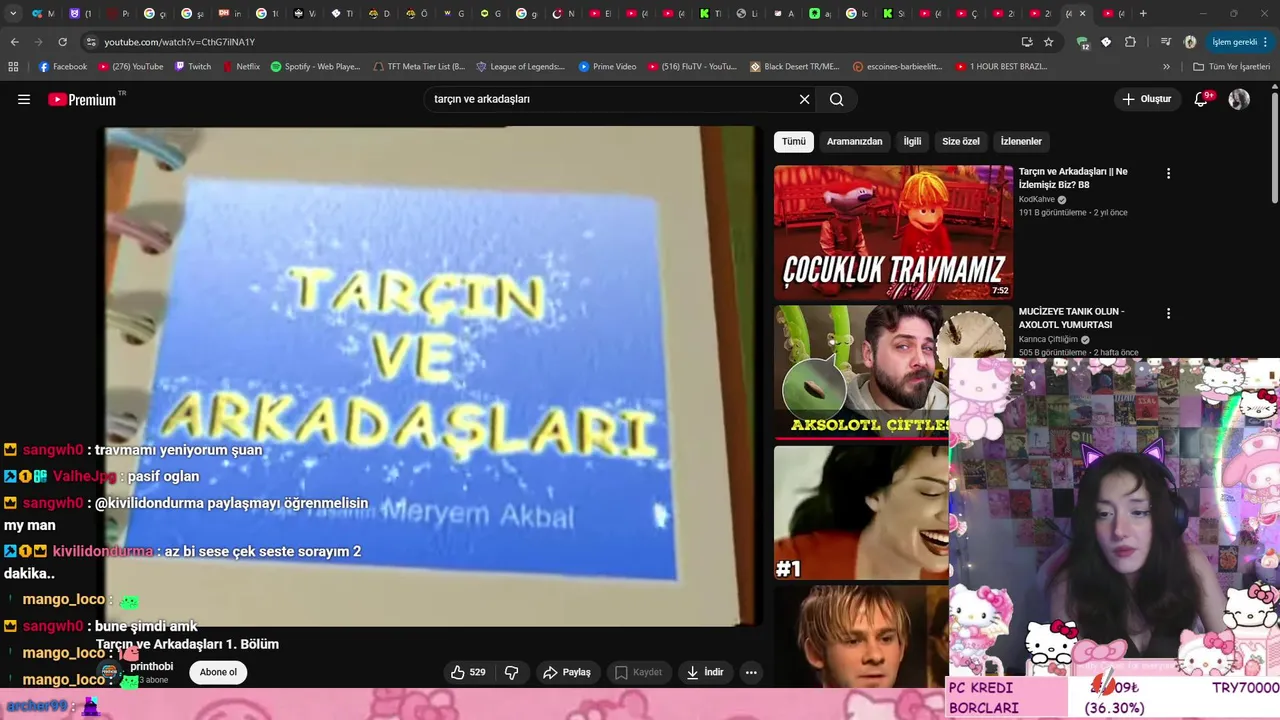1280x720 pixels.
Task: Open the Netflix bookmark
Action: click(x=241, y=67)
